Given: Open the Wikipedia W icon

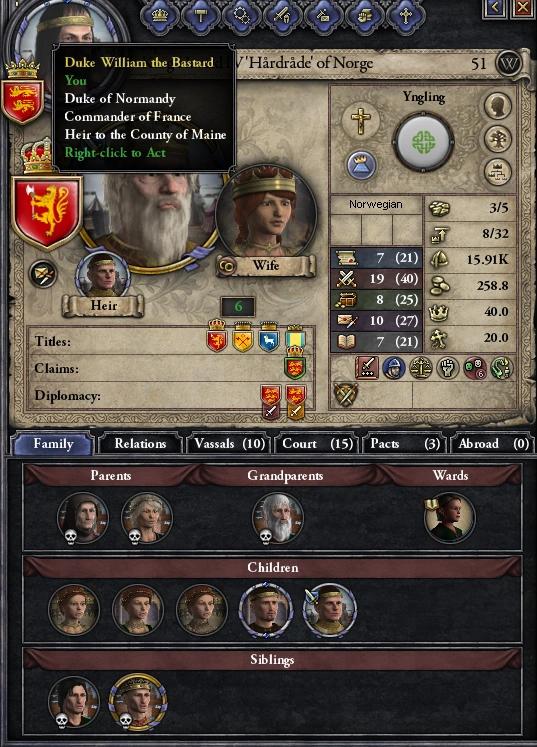Looking at the screenshot, I should [x=508, y=63].
